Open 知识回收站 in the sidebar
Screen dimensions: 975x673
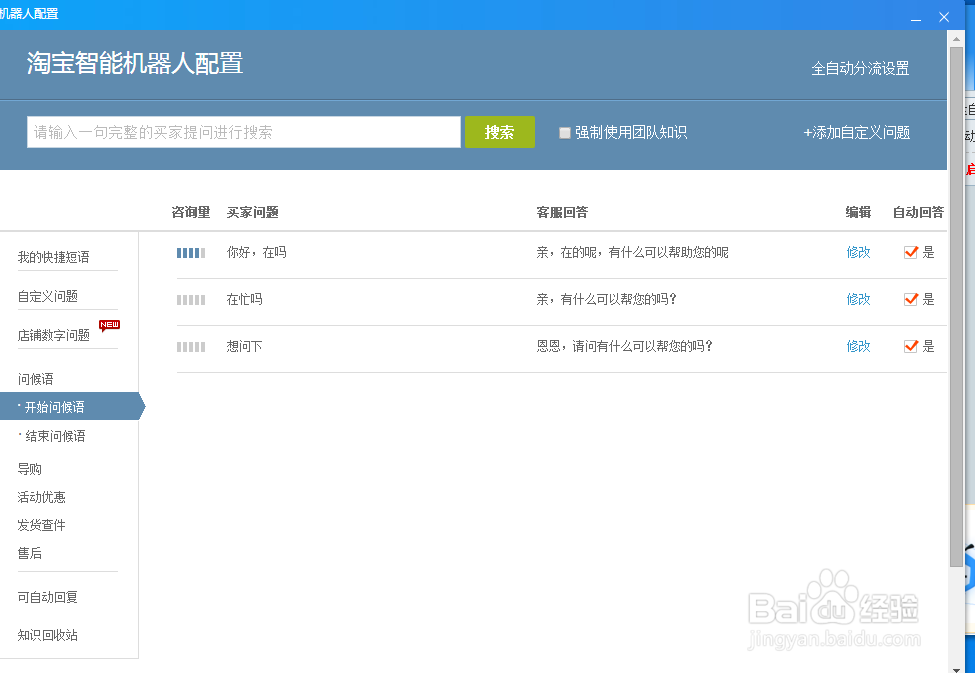click(x=48, y=635)
